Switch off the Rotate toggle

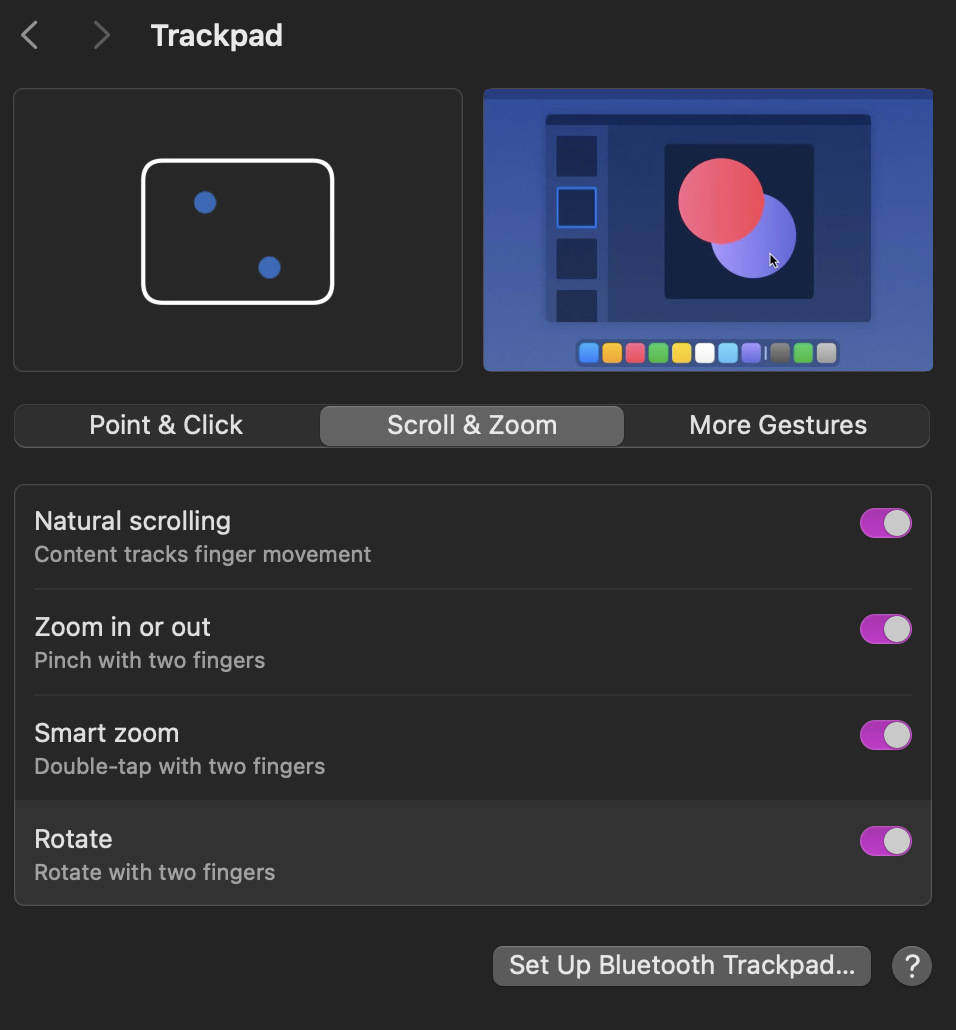tap(885, 841)
